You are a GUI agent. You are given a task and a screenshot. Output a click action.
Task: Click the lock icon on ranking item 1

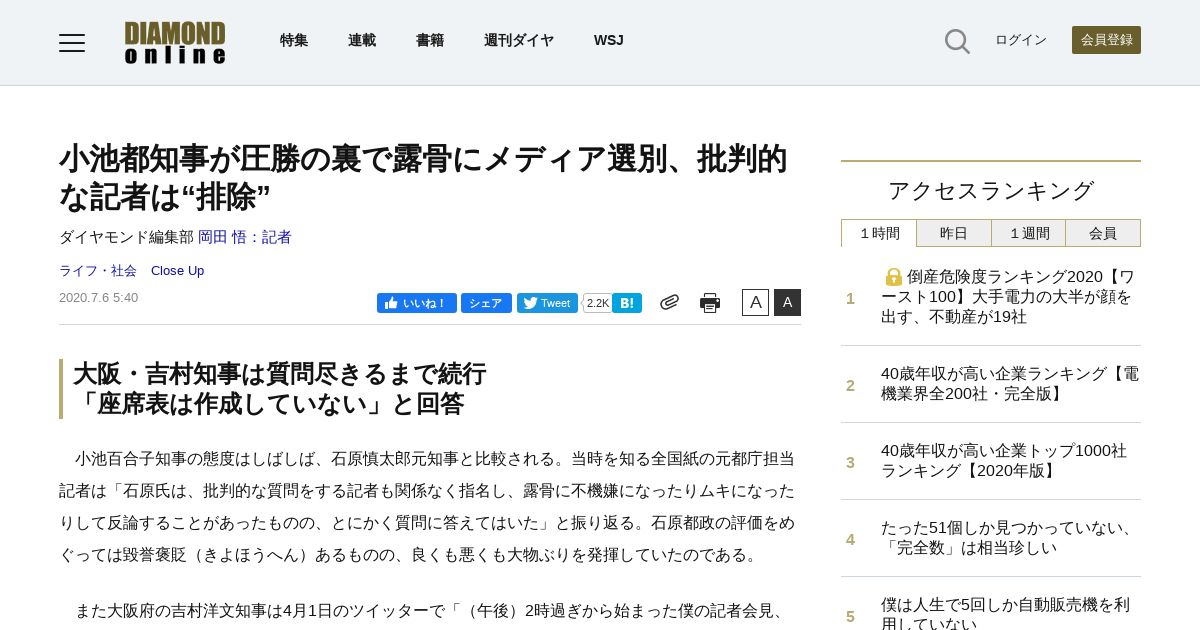(x=894, y=277)
